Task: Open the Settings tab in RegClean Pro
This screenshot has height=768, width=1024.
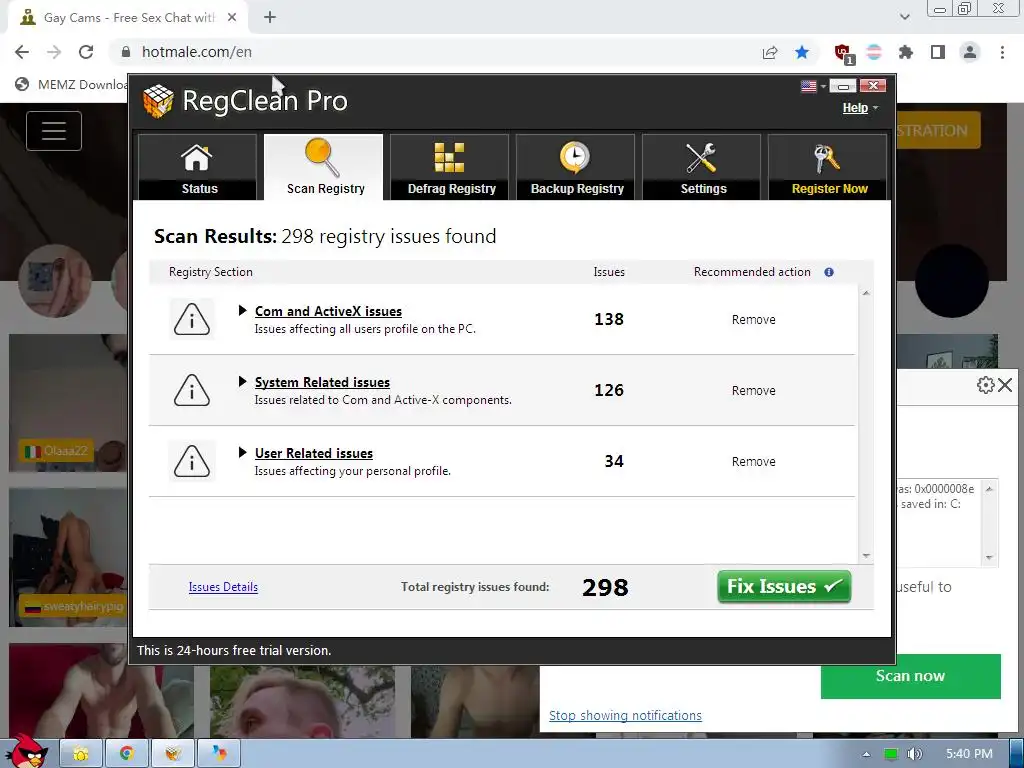Action: (x=701, y=167)
